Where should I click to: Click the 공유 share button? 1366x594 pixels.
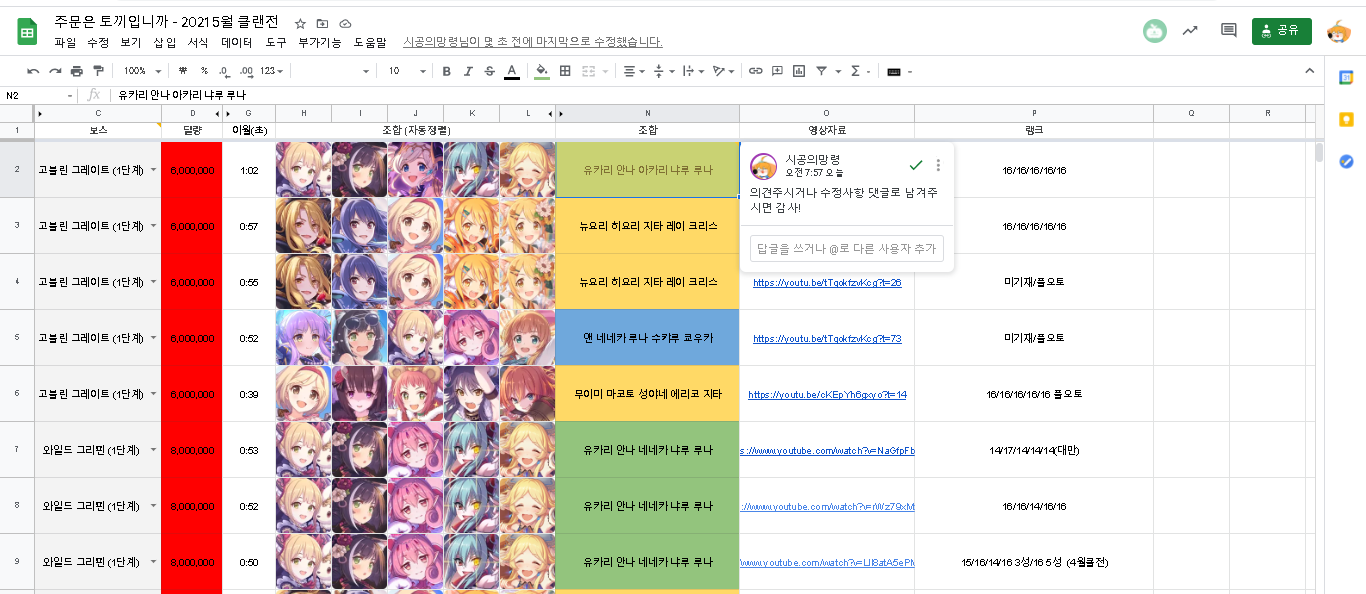coord(1281,31)
